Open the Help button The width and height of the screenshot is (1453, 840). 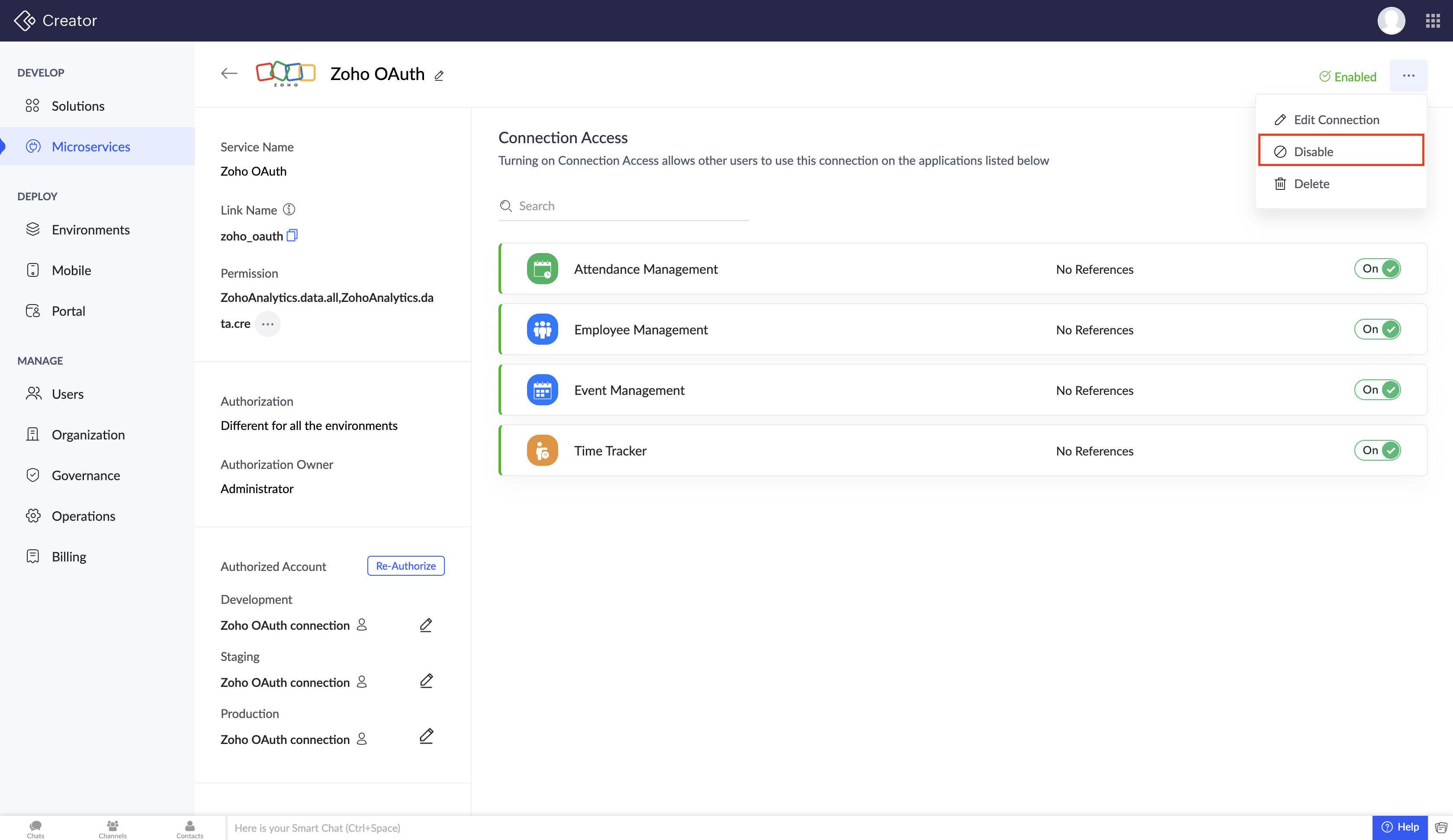coord(1399,827)
